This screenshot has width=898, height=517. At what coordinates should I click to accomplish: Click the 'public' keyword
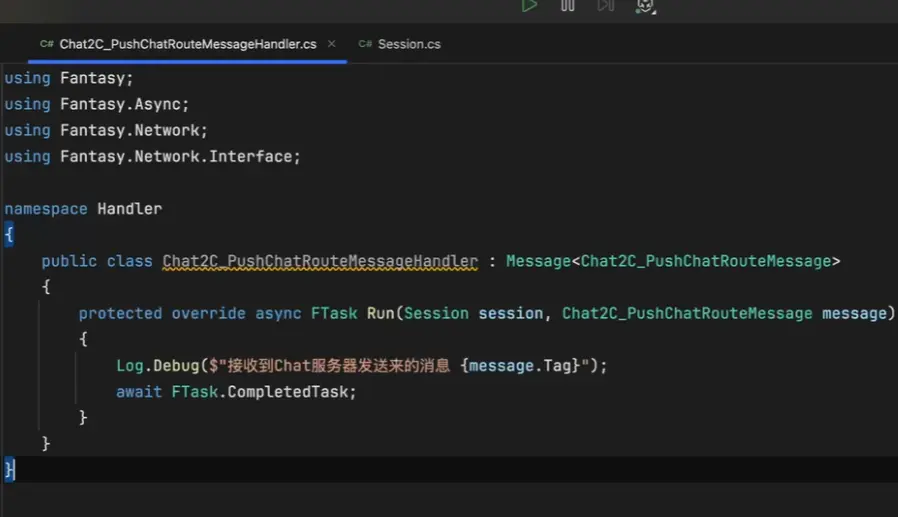click(x=69, y=261)
